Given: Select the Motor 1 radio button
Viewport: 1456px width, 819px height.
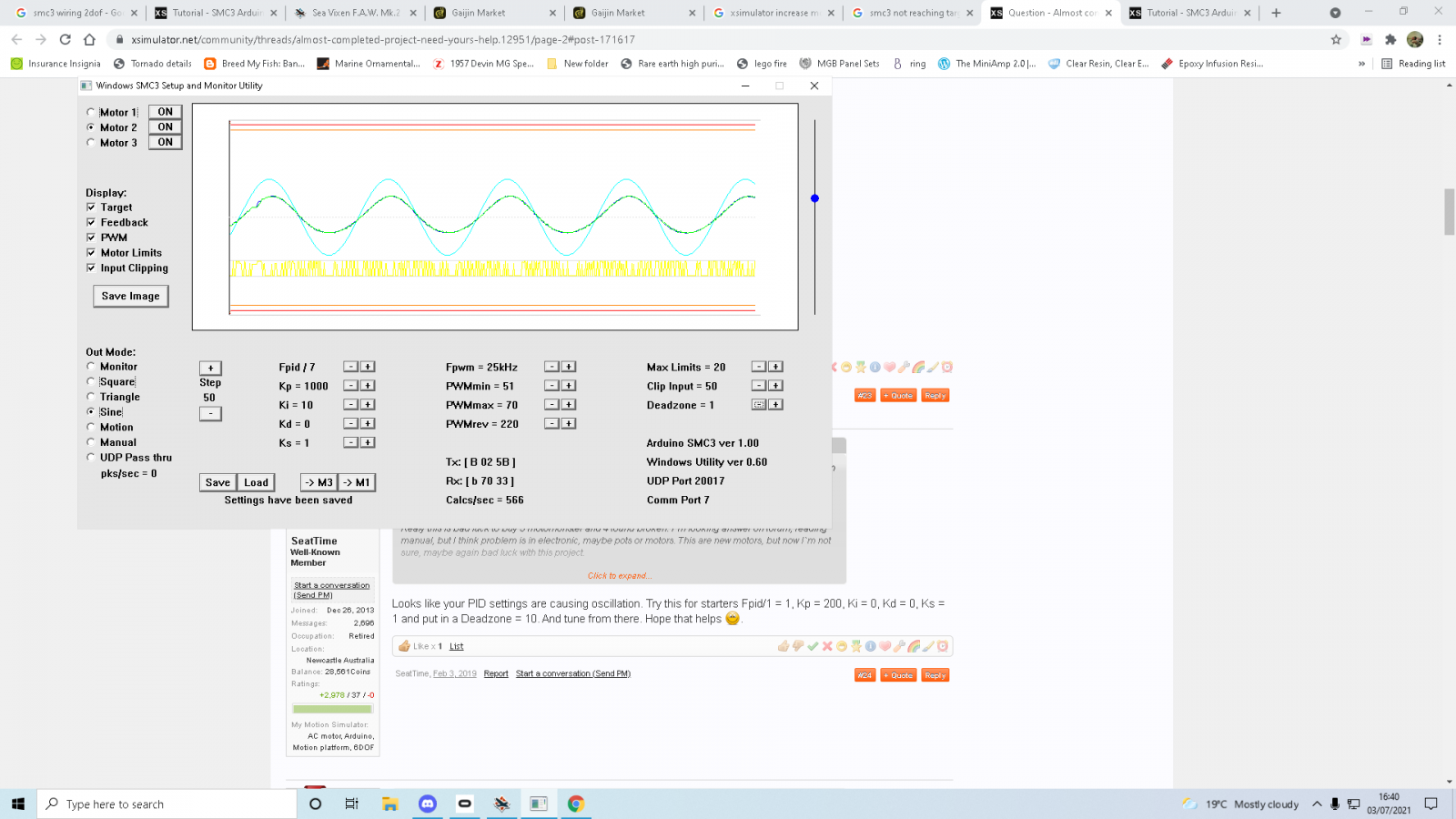Looking at the screenshot, I should point(91,113).
